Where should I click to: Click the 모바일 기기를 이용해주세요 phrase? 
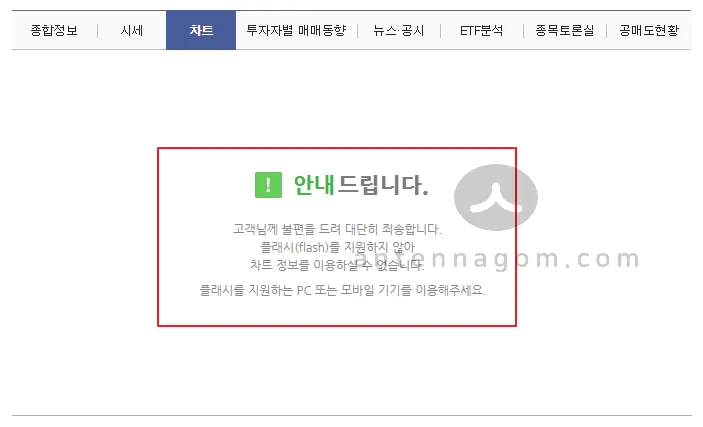click(x=413, y=290)
